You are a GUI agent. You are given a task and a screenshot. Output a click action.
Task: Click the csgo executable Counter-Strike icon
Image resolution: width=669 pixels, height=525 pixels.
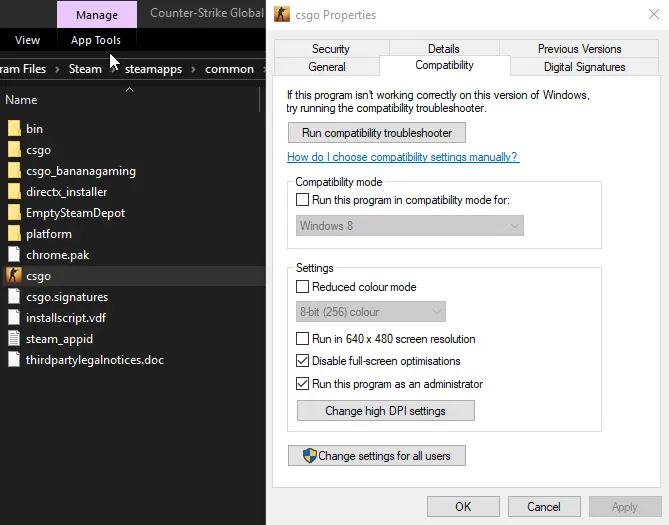(14, 275)
